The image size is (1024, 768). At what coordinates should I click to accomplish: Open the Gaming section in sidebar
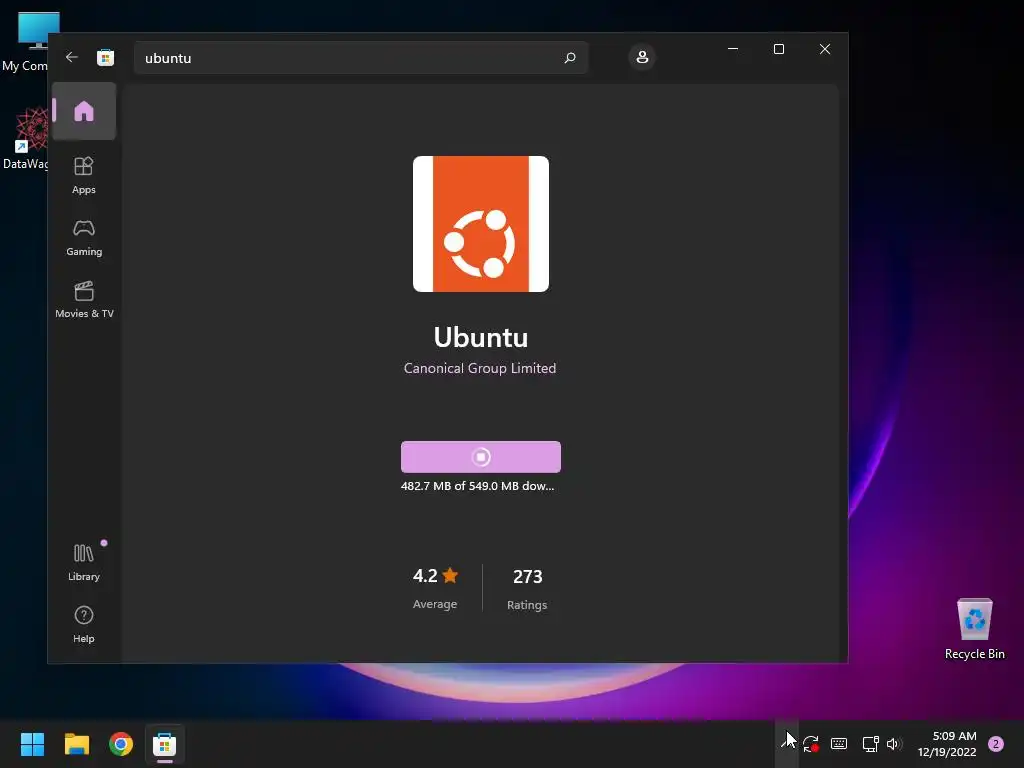(84, 238)
